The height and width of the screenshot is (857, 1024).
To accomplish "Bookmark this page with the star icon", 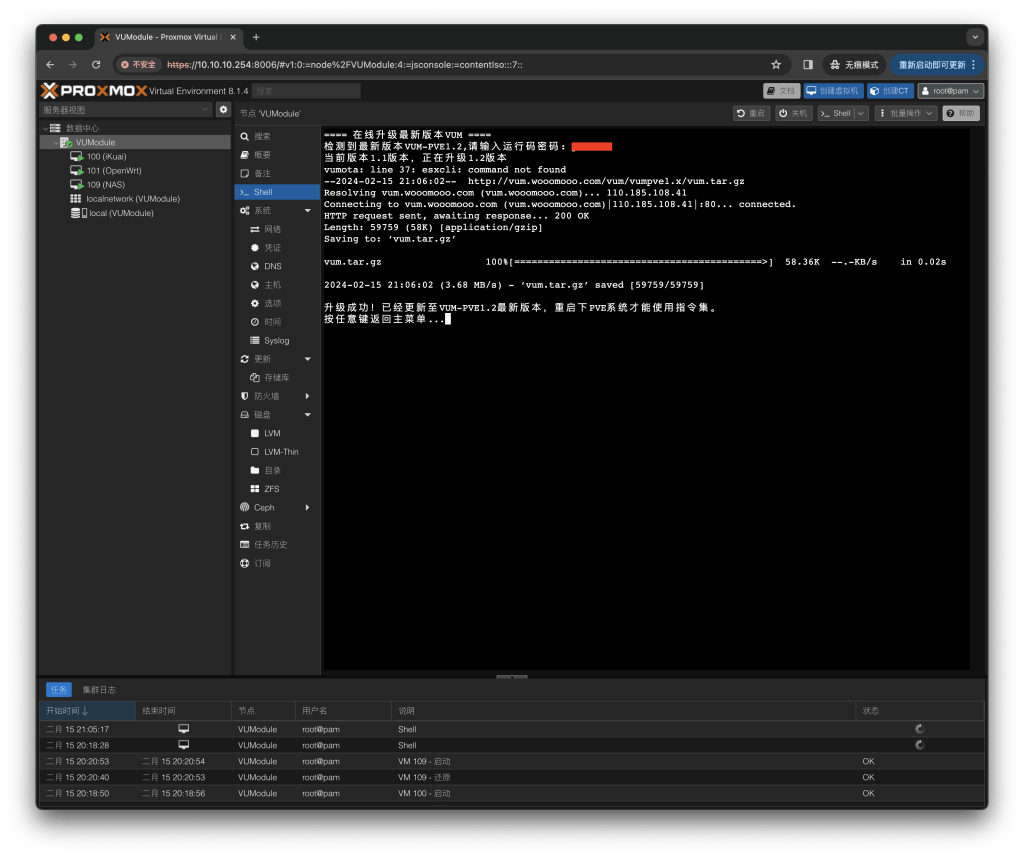I will point(776,65).
